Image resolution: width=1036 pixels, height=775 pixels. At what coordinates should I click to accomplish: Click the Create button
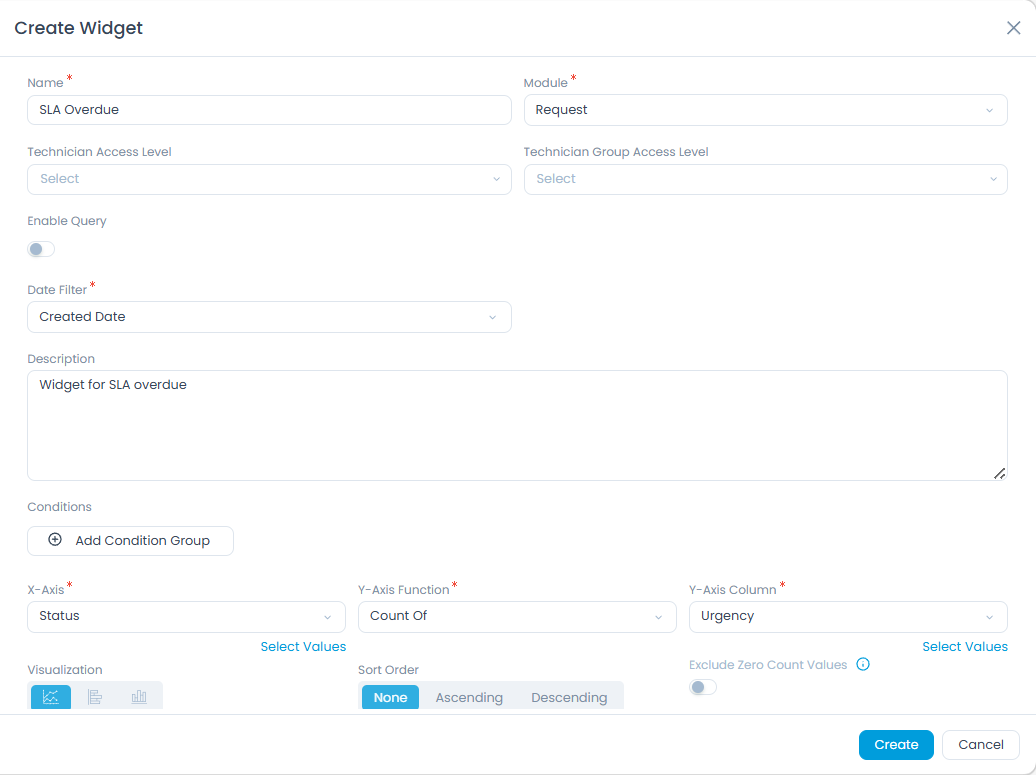(x=896, y=744)
